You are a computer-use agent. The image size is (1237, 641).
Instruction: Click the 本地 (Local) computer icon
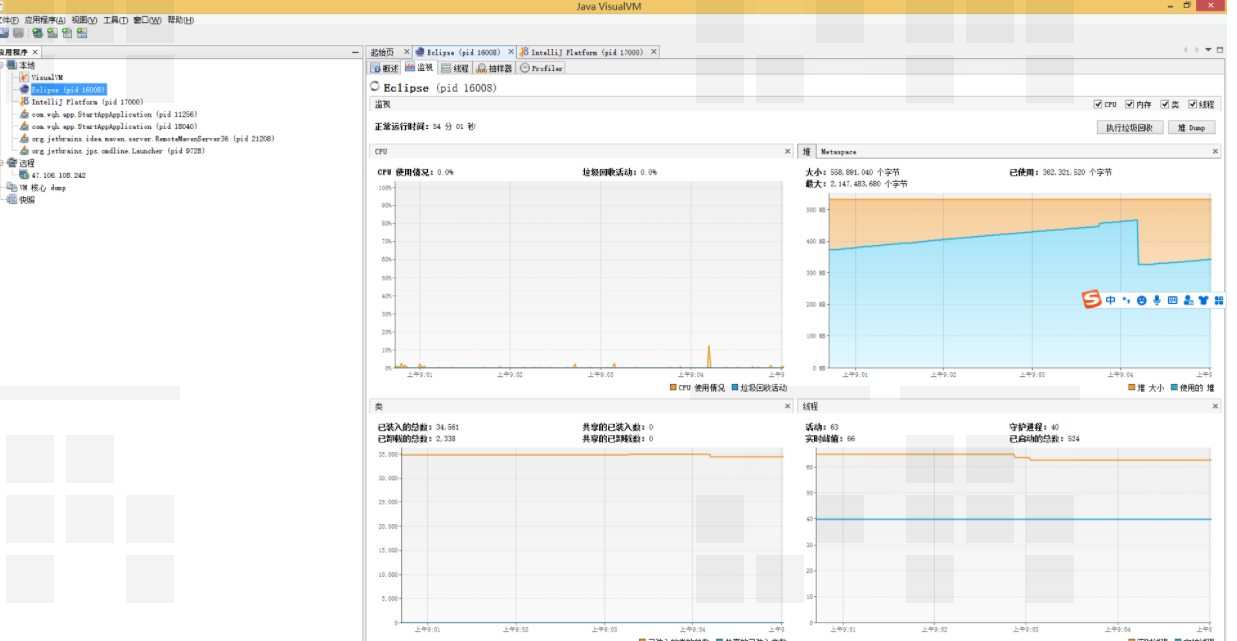tap(12, 65)
